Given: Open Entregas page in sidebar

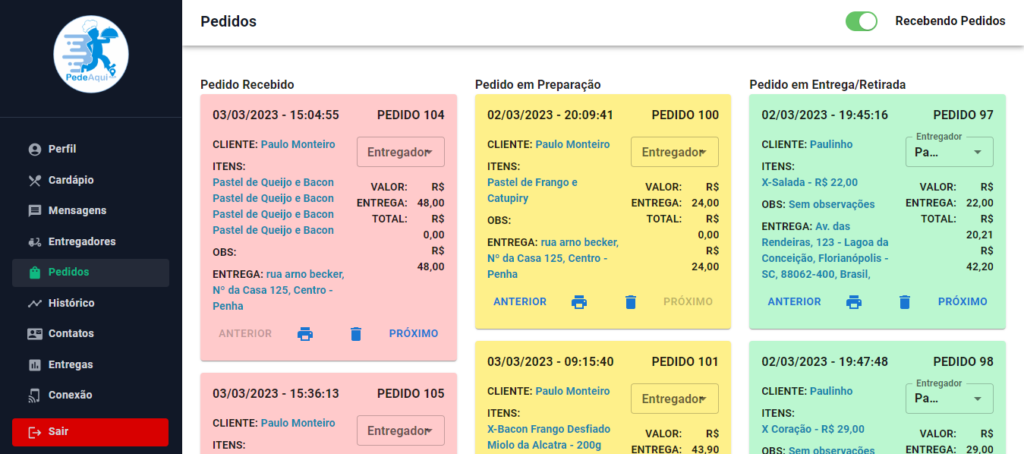Looking at the screenshot, I should [x=91, y=365].
